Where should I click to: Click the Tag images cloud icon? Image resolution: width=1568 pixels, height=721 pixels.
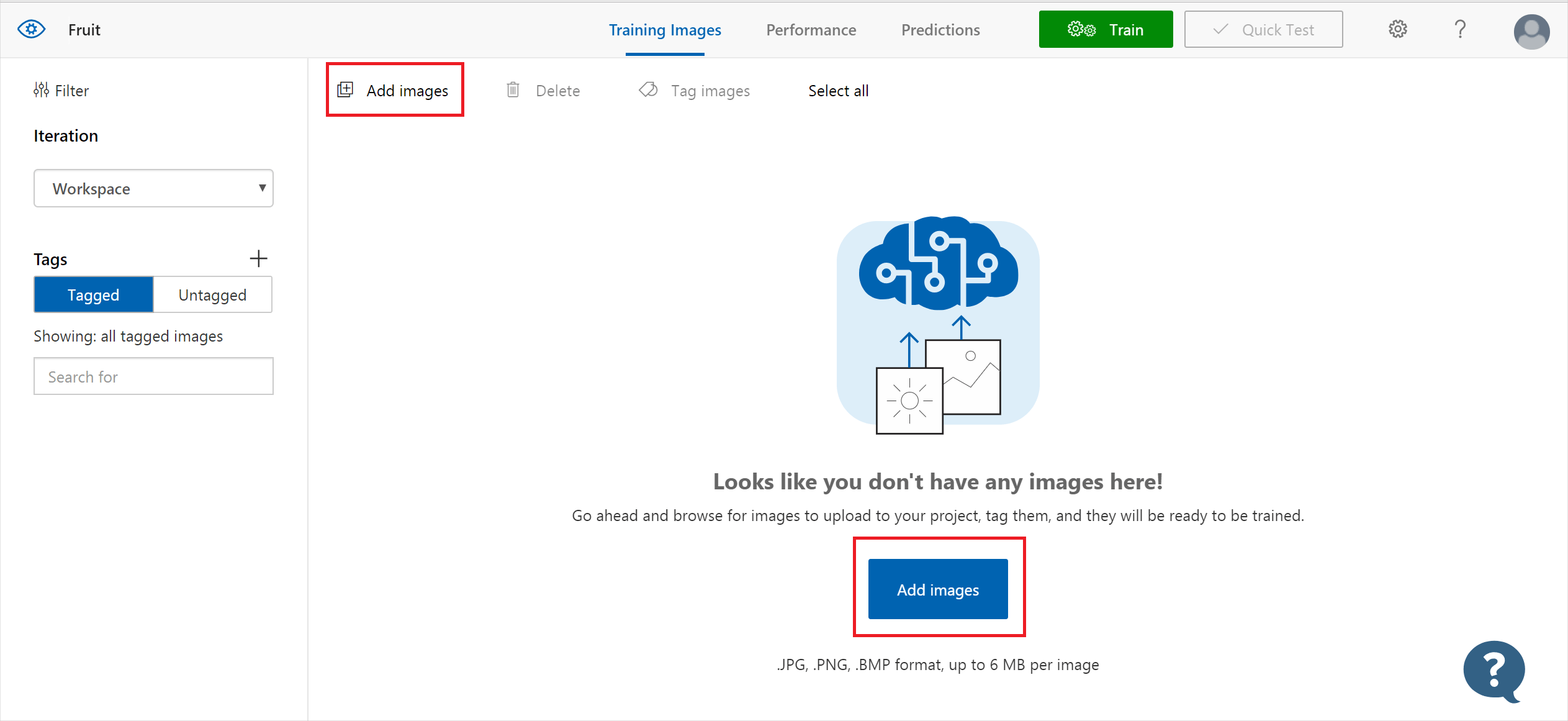click(x=648, y=91)
